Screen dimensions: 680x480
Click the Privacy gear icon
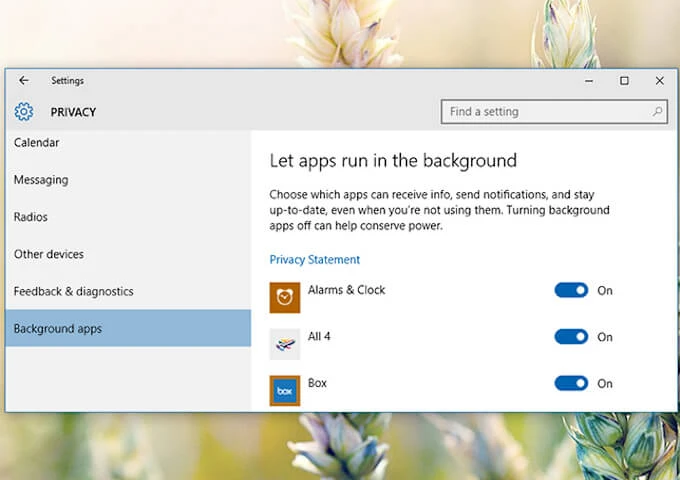23,112
